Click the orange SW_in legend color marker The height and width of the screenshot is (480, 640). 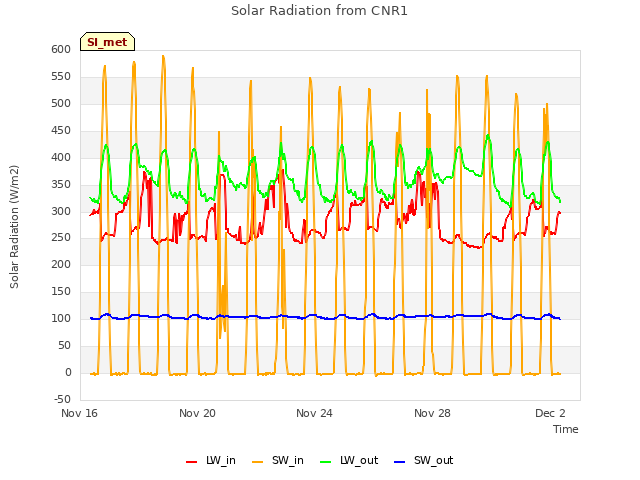258,462
